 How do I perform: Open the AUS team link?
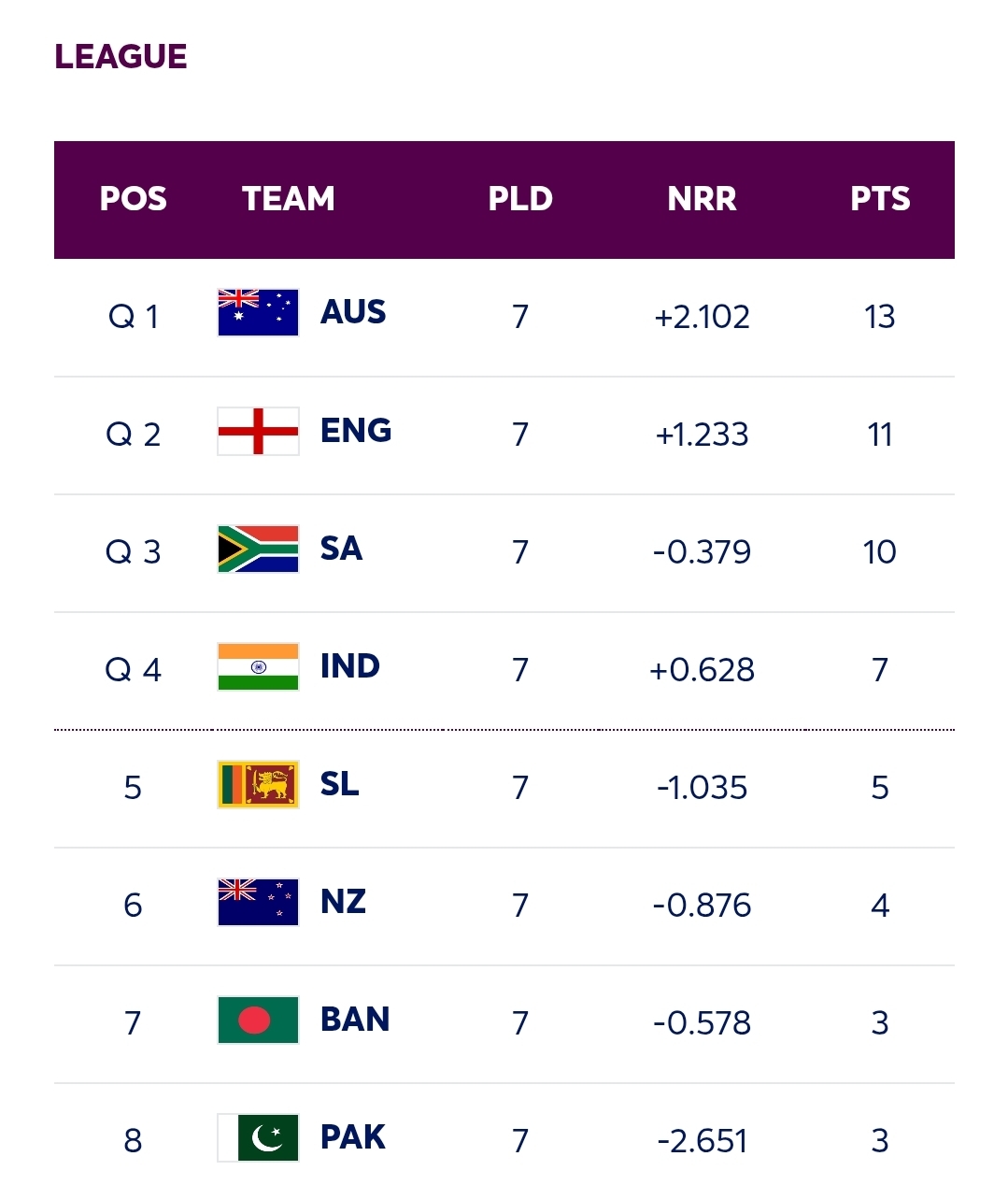pos(353,312)
